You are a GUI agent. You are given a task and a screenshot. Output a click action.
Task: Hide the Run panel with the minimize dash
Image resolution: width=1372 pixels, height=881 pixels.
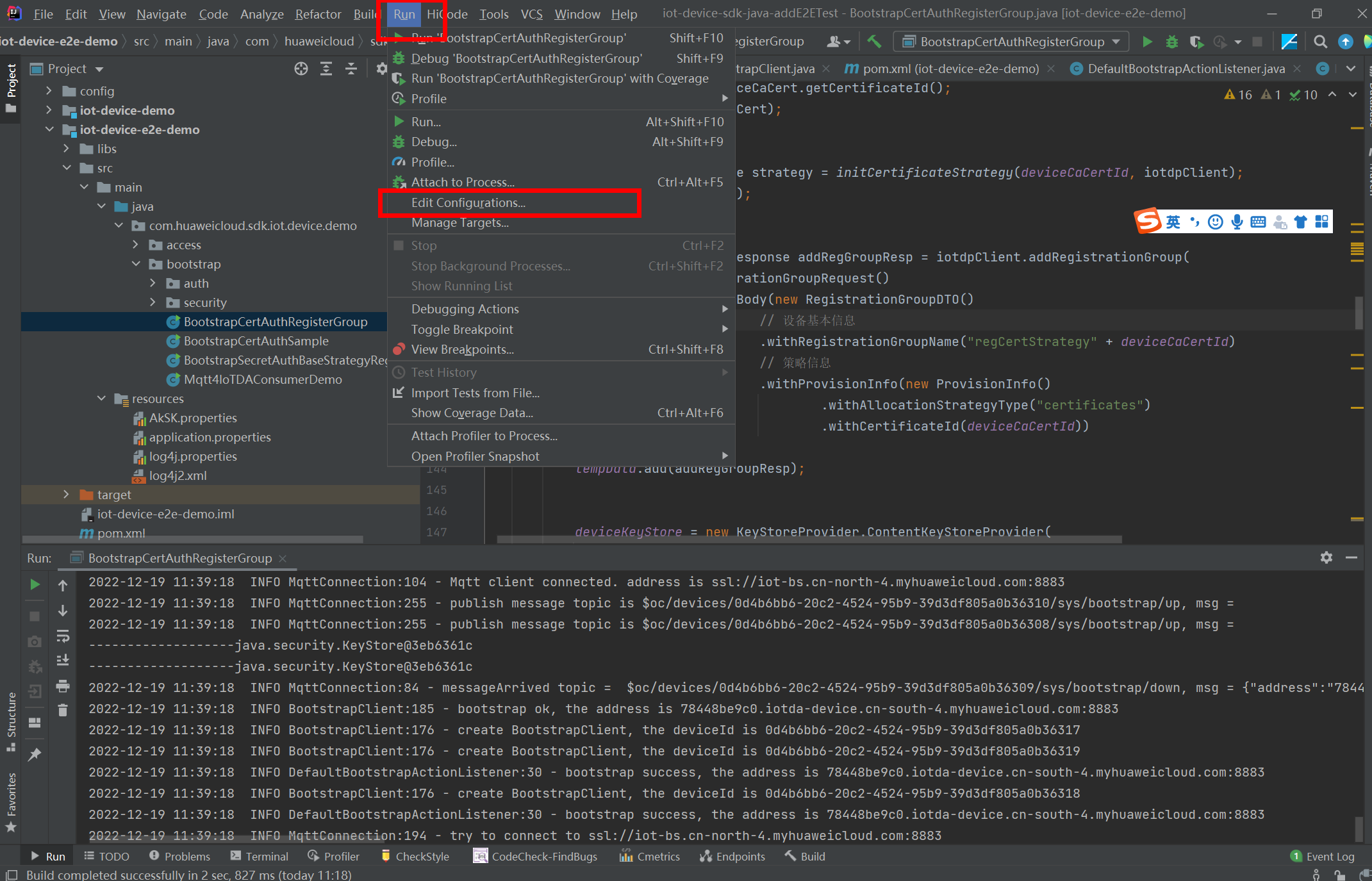(x=1351, y=557)
